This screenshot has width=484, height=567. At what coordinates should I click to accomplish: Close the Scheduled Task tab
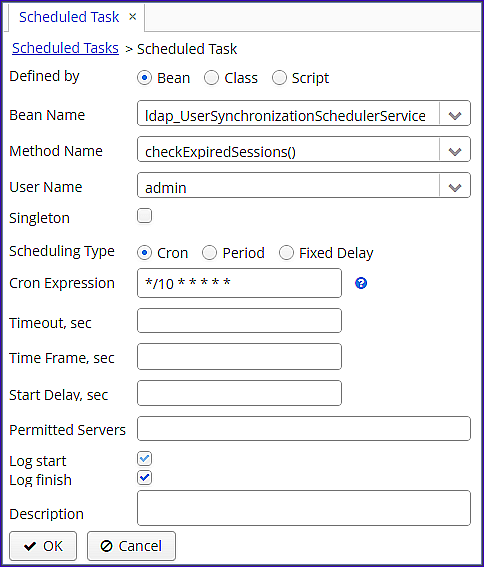point(133,17)
